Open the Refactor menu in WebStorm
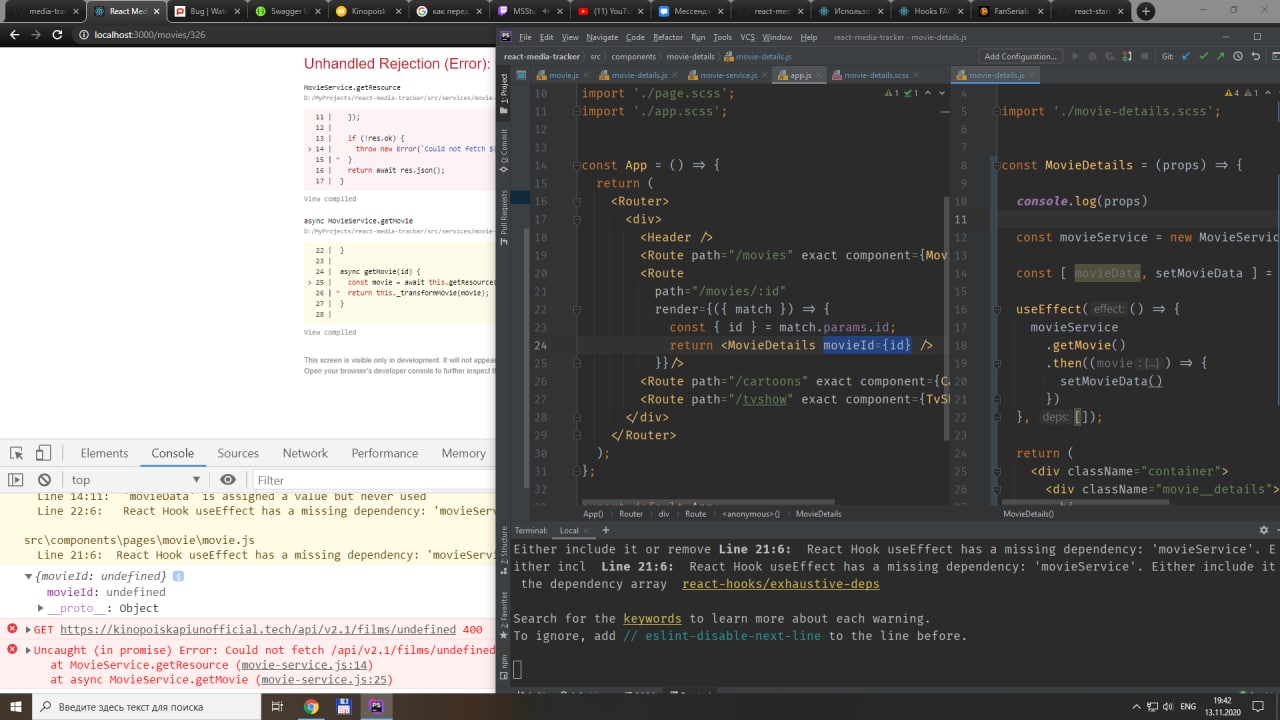The width and height of the screenshot is (1280, 720). pyautogui.click(x=668, y=37)
